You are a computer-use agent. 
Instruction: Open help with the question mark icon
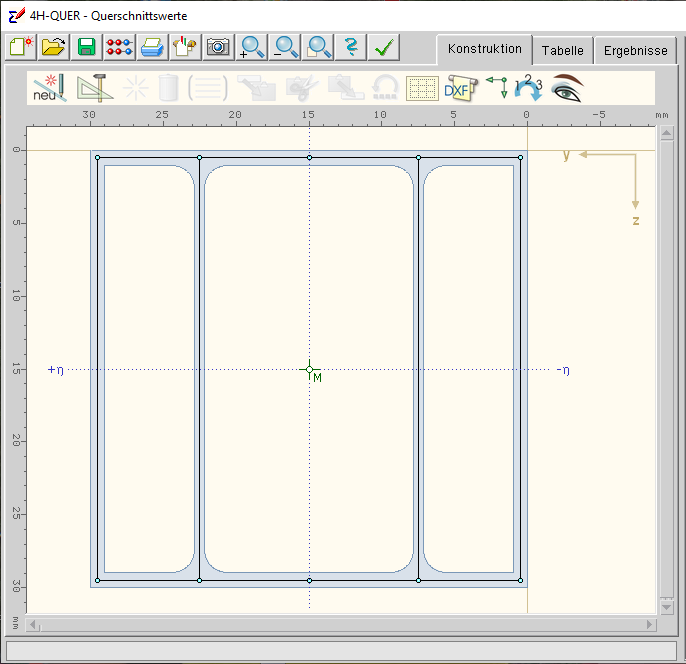coord(350,47)
